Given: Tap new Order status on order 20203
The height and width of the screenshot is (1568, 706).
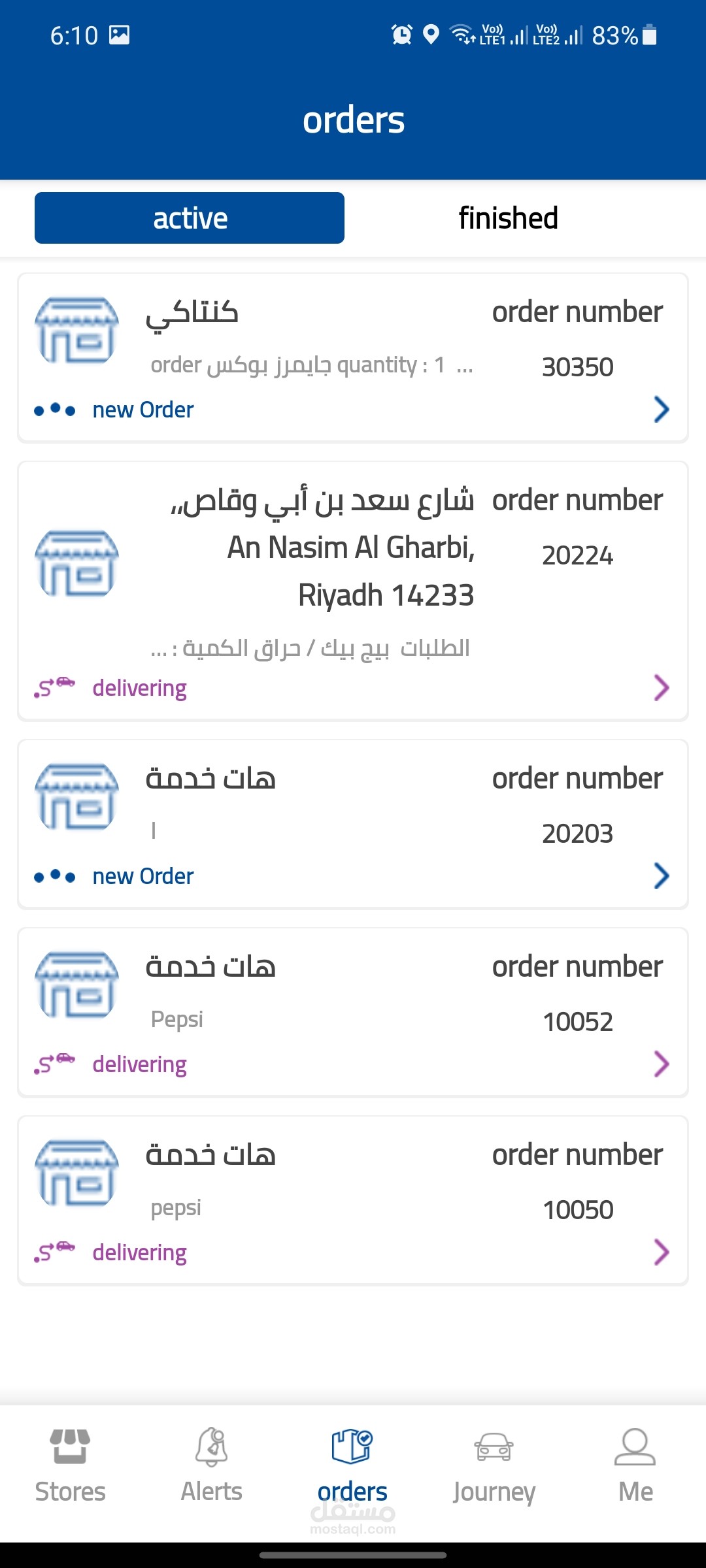Looking at the screenshot, I should 143,876.
